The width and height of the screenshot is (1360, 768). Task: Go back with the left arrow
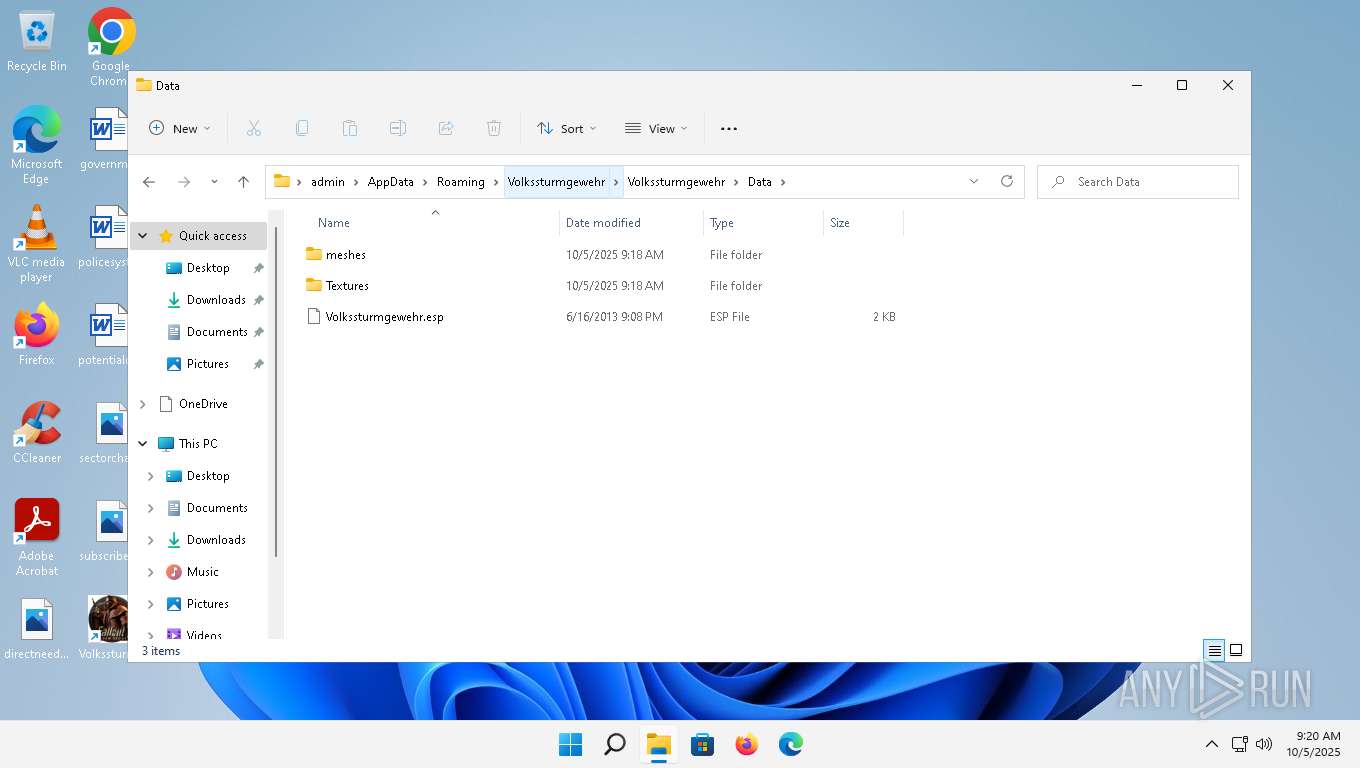tap(149, 182)
